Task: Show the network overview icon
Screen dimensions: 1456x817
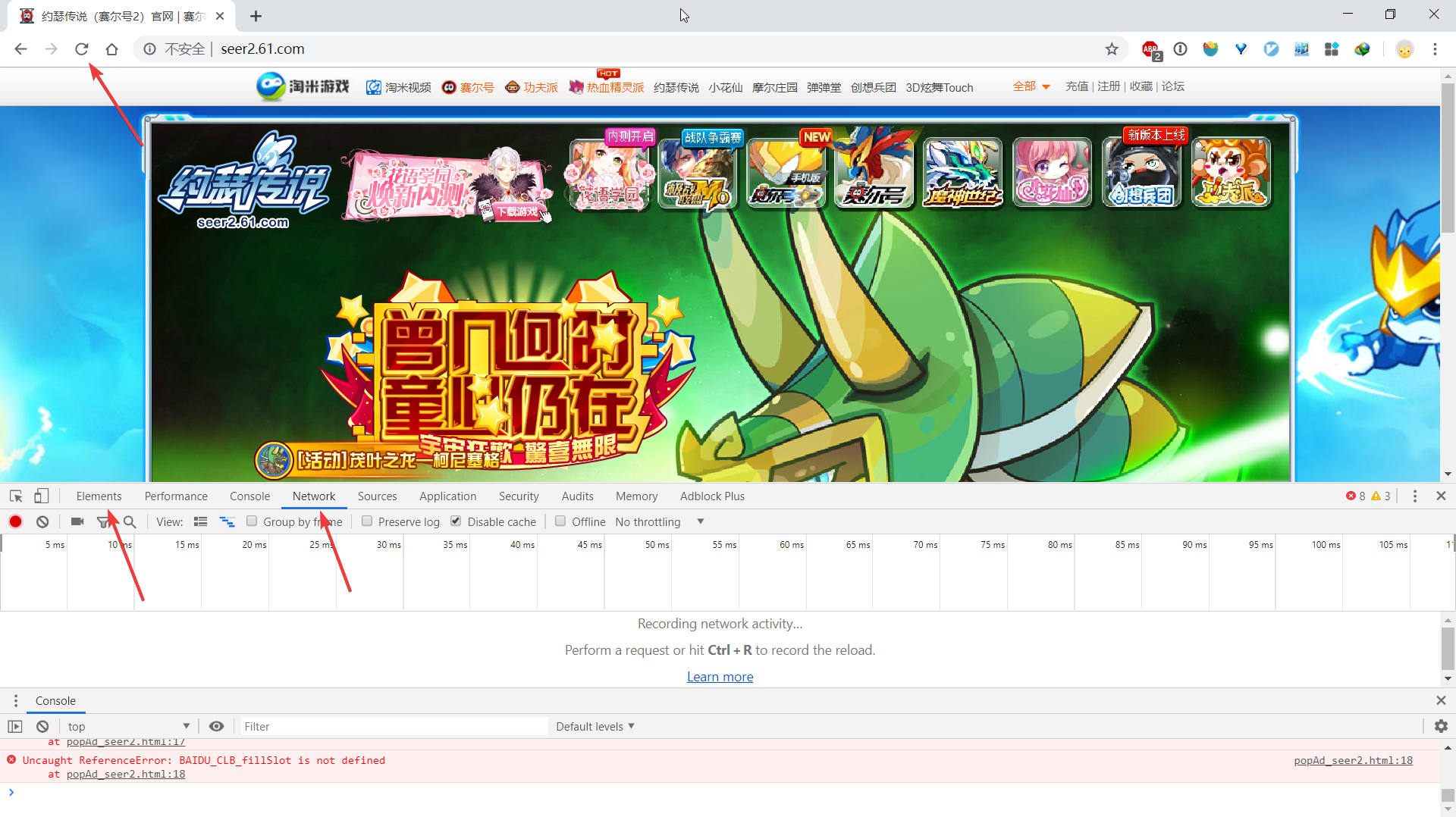Action: tap(227, 521)
